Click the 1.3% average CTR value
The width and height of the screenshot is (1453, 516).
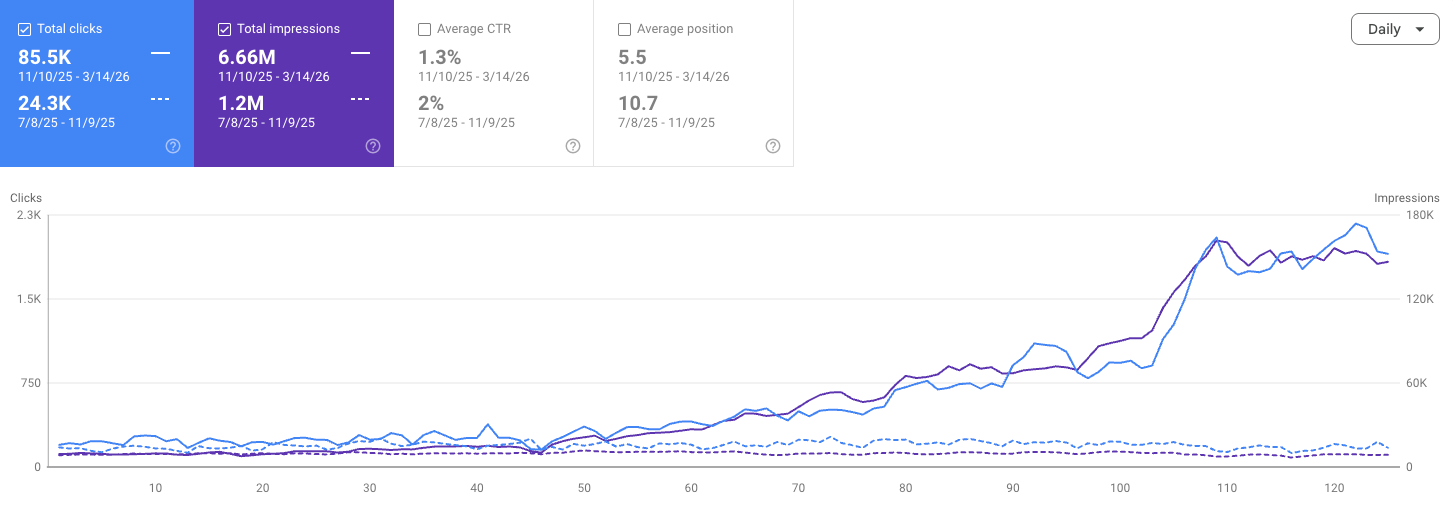tap(439, 57)
